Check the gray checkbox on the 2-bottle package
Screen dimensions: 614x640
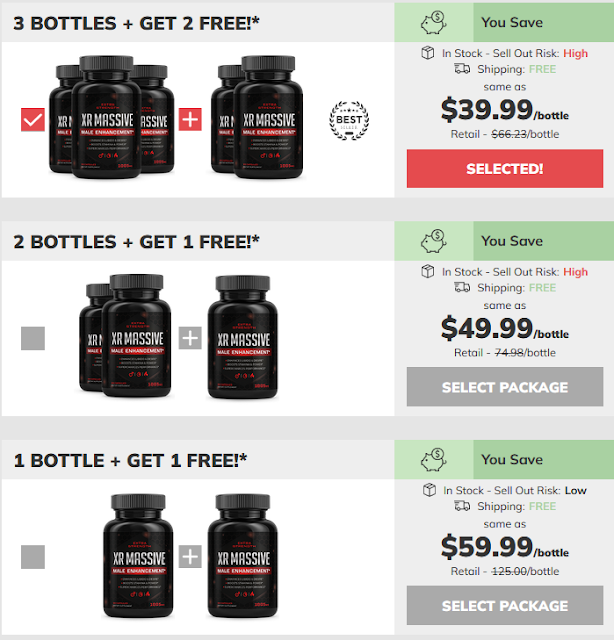pyautogui.click(x=33, y=338)
